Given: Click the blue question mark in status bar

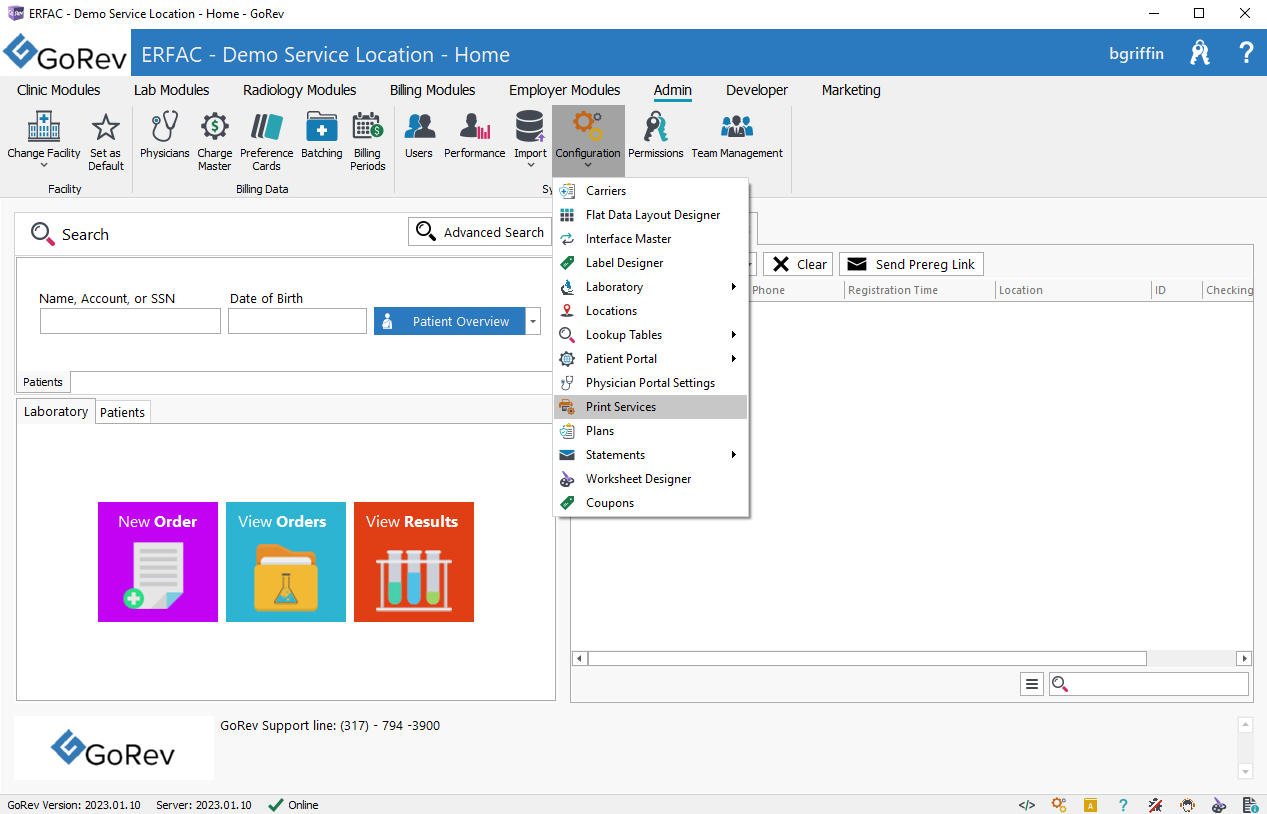Looking at the screenshot, I should (x=1123, y=805).
